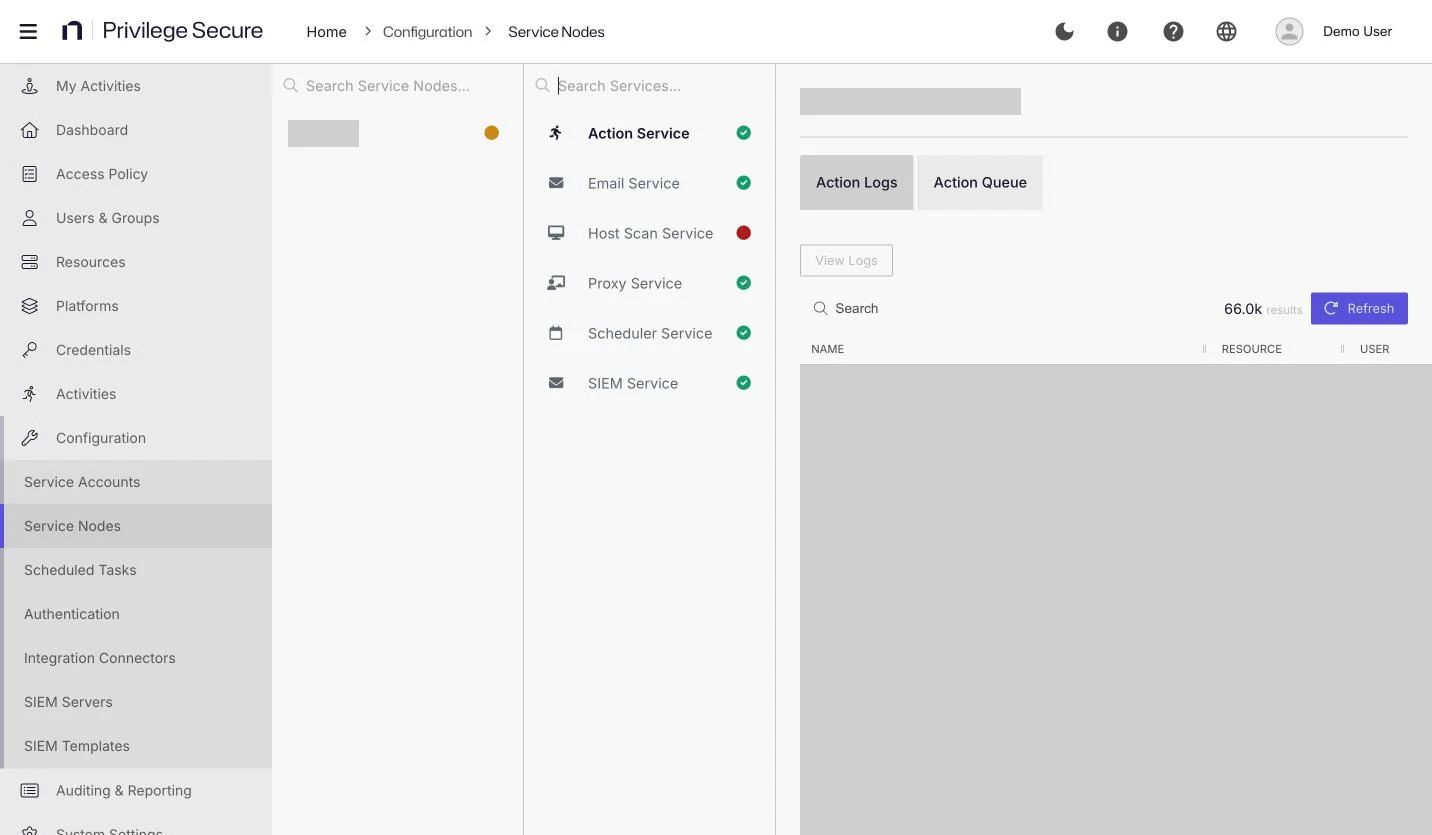Focus the Search Service Nodes field
The image size is (1432, 835).
tap(398, 86)
